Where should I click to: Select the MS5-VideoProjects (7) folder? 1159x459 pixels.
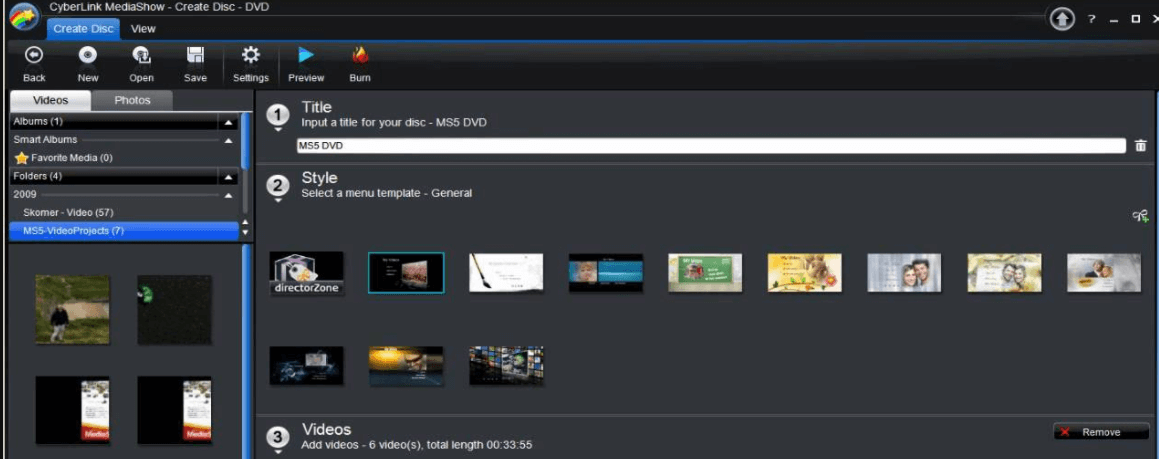click(x=124, y=231)
